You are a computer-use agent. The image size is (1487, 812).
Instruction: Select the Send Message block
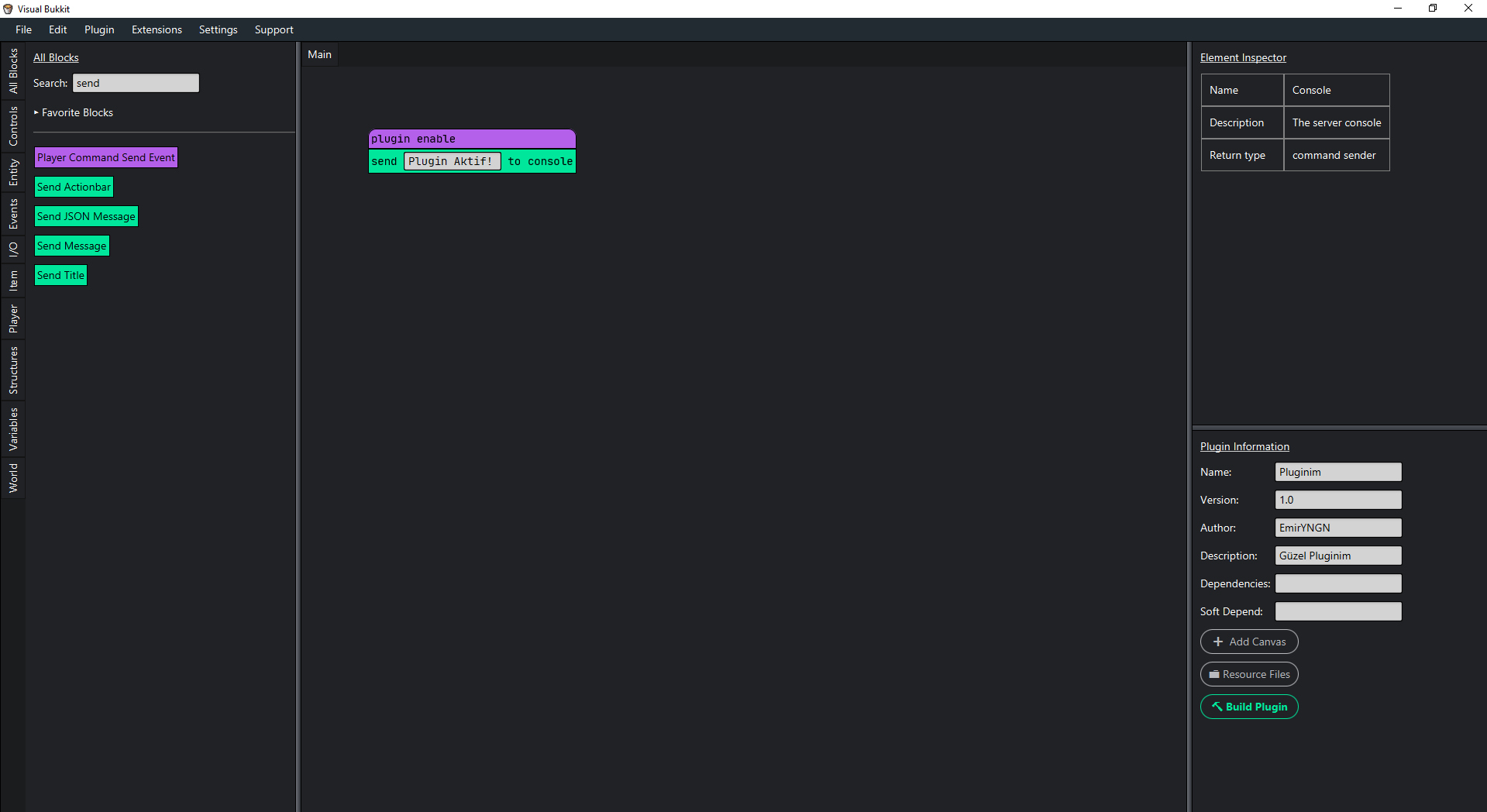[72, 246]
